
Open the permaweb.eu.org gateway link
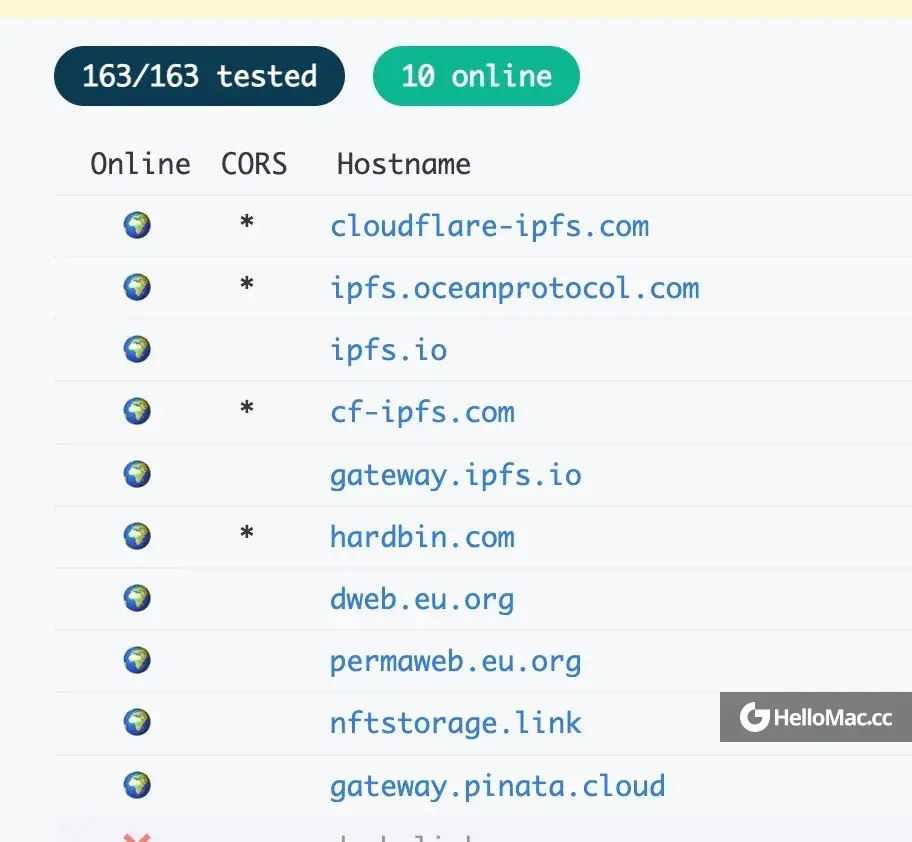(x=456, y=662)
